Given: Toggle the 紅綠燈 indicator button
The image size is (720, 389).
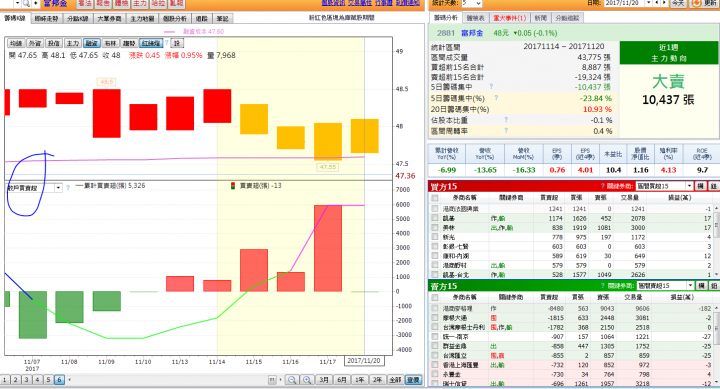Looking at the screenshot, I should pos(151,43).
